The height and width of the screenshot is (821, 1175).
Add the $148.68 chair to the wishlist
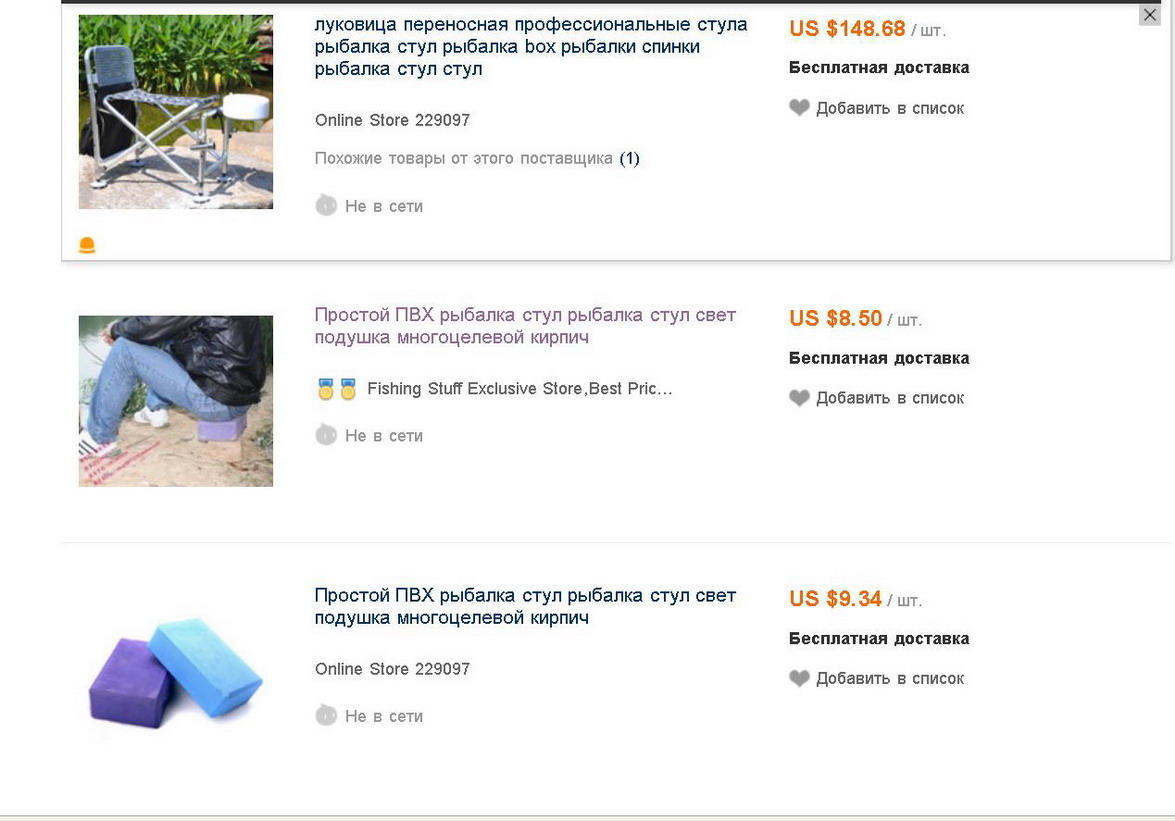(x=889, y=108)
